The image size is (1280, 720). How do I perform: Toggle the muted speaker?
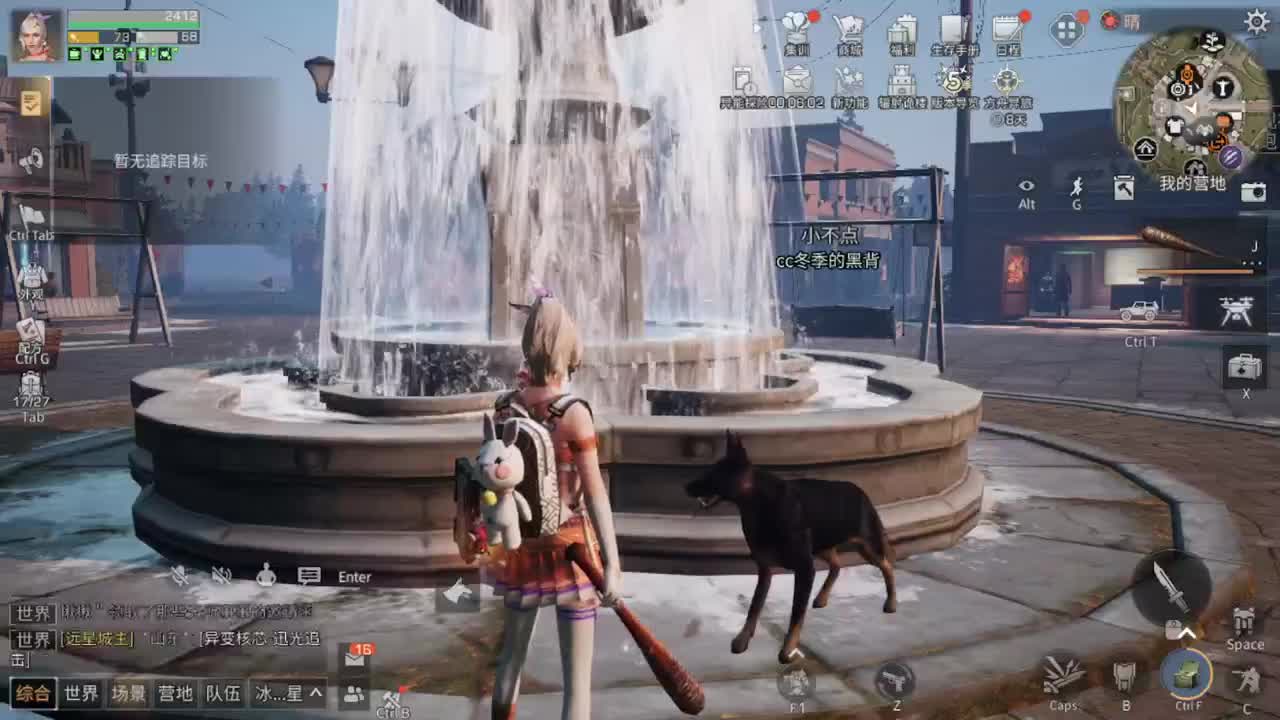tap(222, 575)
